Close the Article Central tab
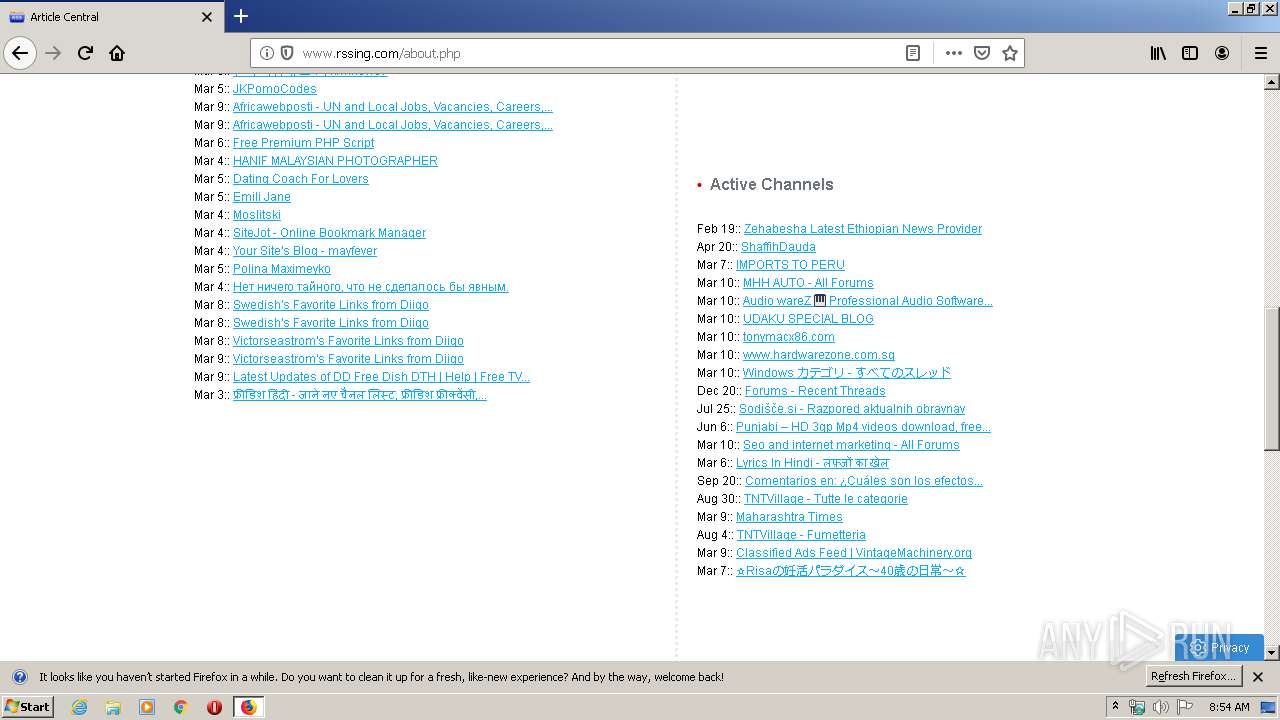 [207, 17]
